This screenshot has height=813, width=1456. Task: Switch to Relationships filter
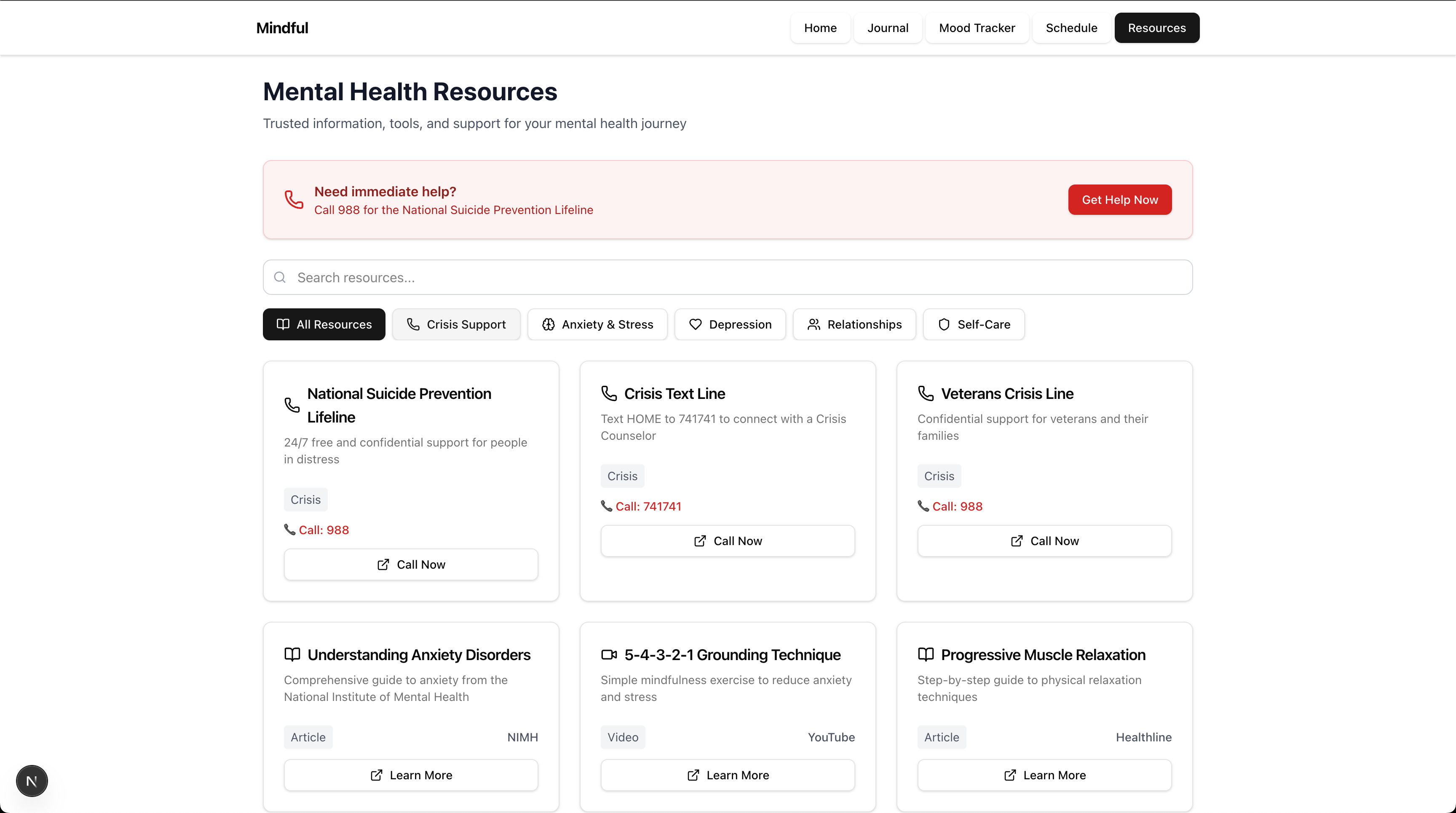pos(854,324)
